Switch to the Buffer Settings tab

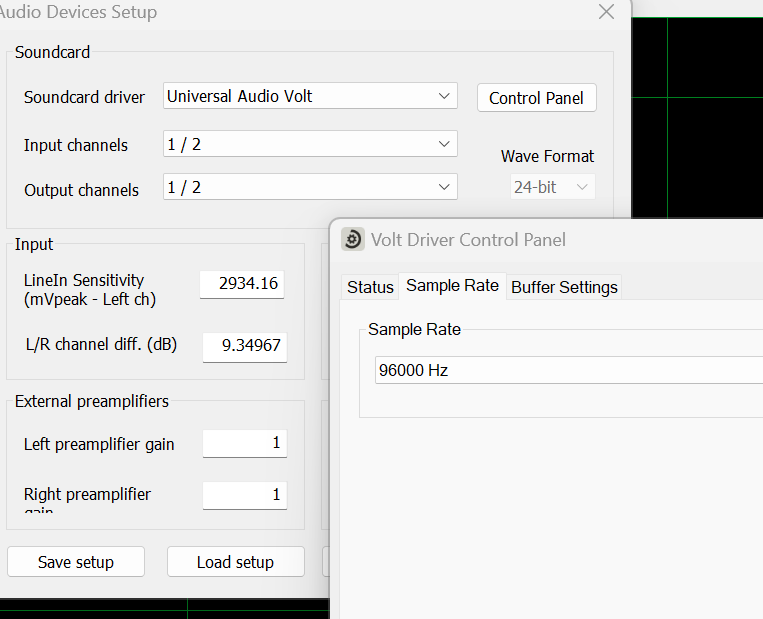(x=564, y=287)
